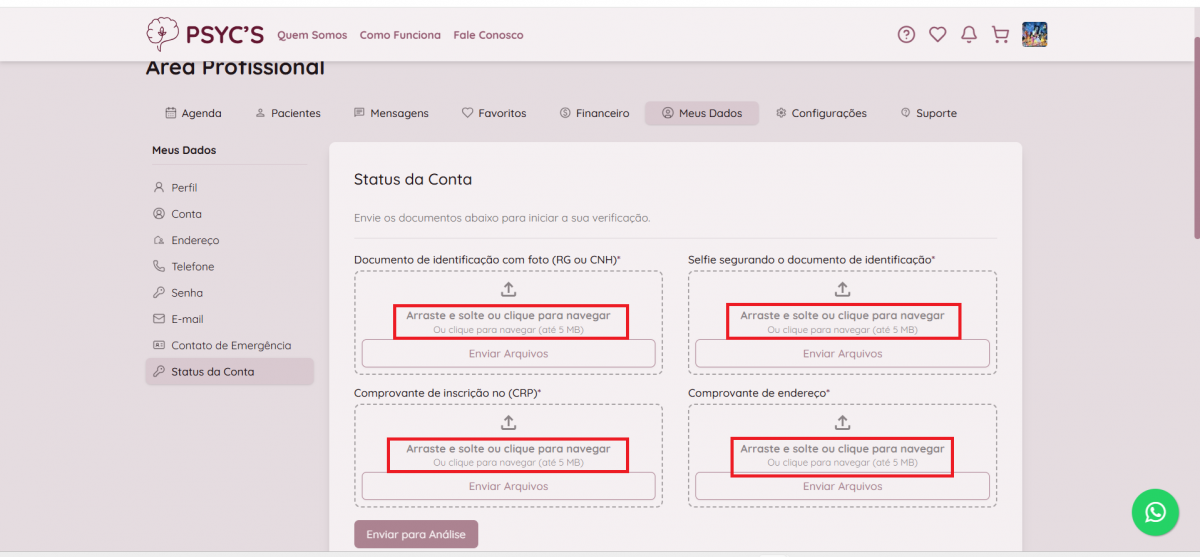Click upload icon for Comprovante de endereço
The height and width of the screenshot is (557, 1200).
click(x=842, y=423)
